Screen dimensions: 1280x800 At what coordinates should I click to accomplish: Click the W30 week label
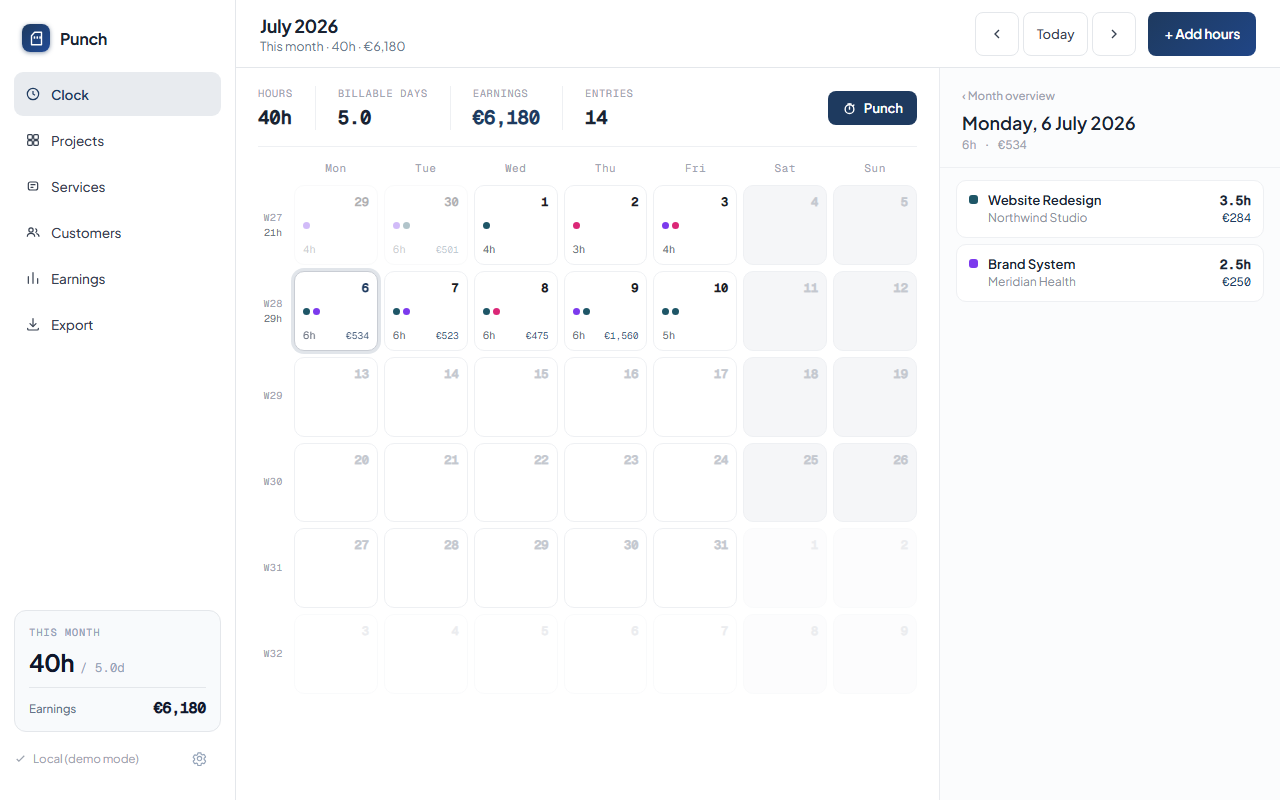pyautogui.click(x=273, y=481)
